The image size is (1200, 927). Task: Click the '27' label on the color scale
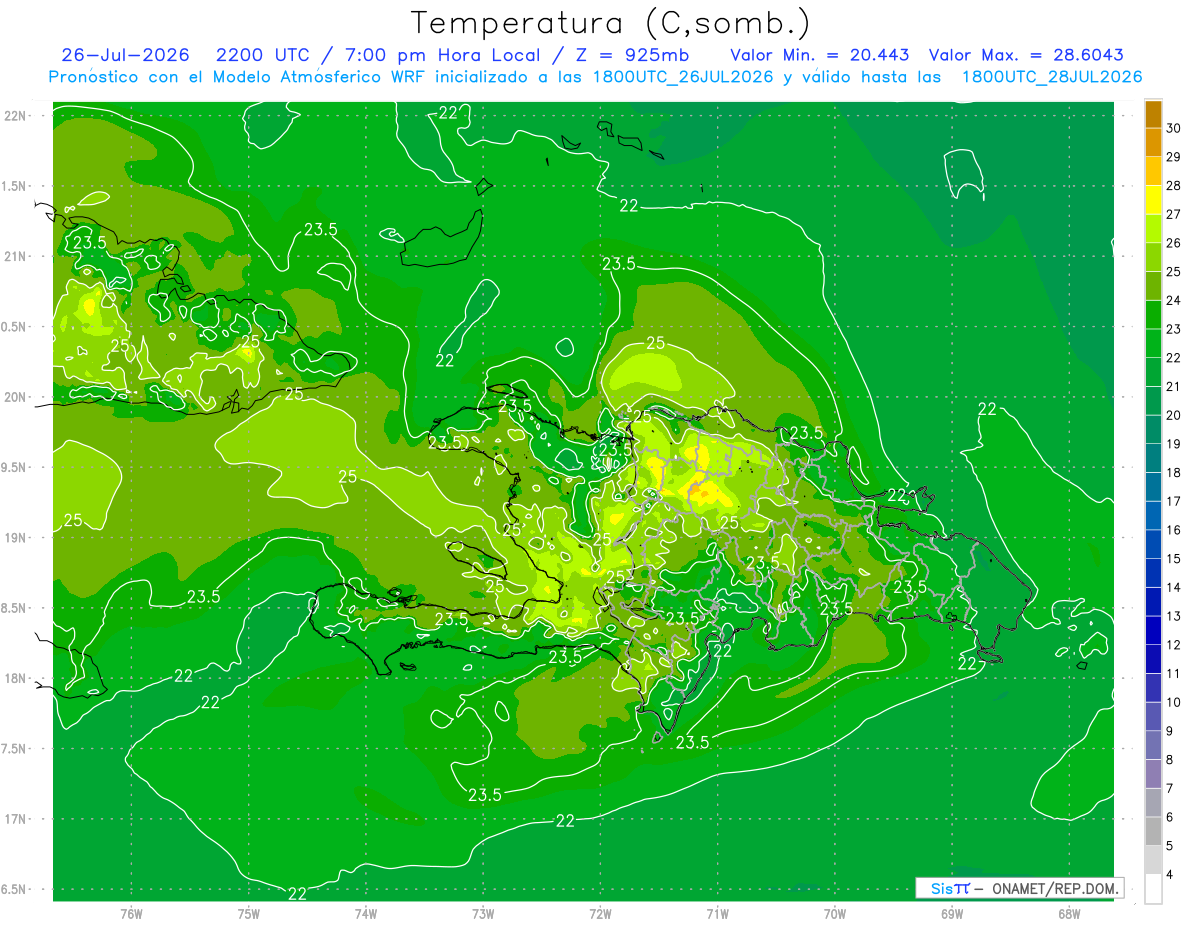pos(1174,214)
